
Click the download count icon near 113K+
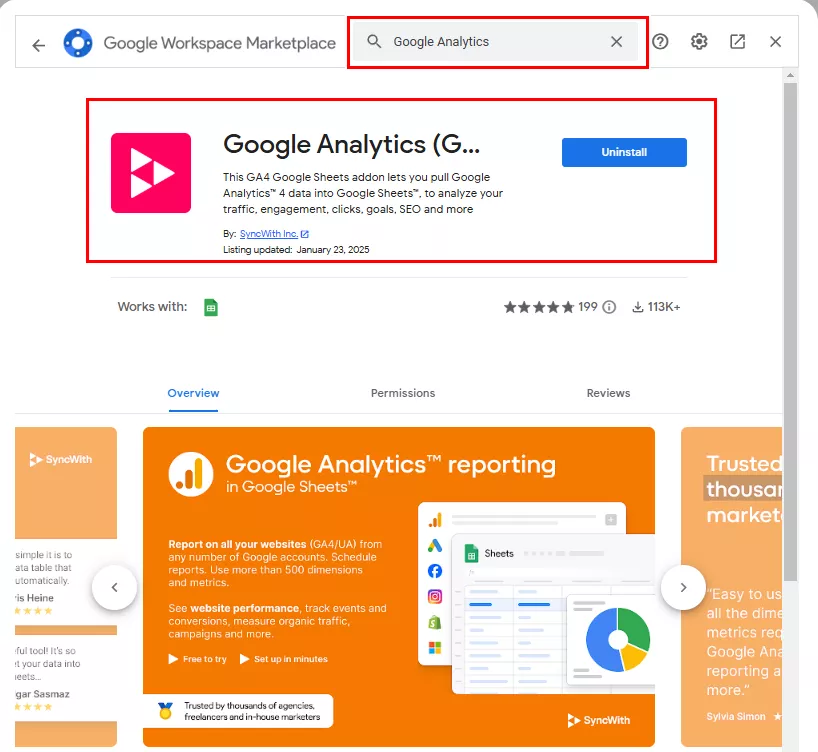click(x=637, y=307)
